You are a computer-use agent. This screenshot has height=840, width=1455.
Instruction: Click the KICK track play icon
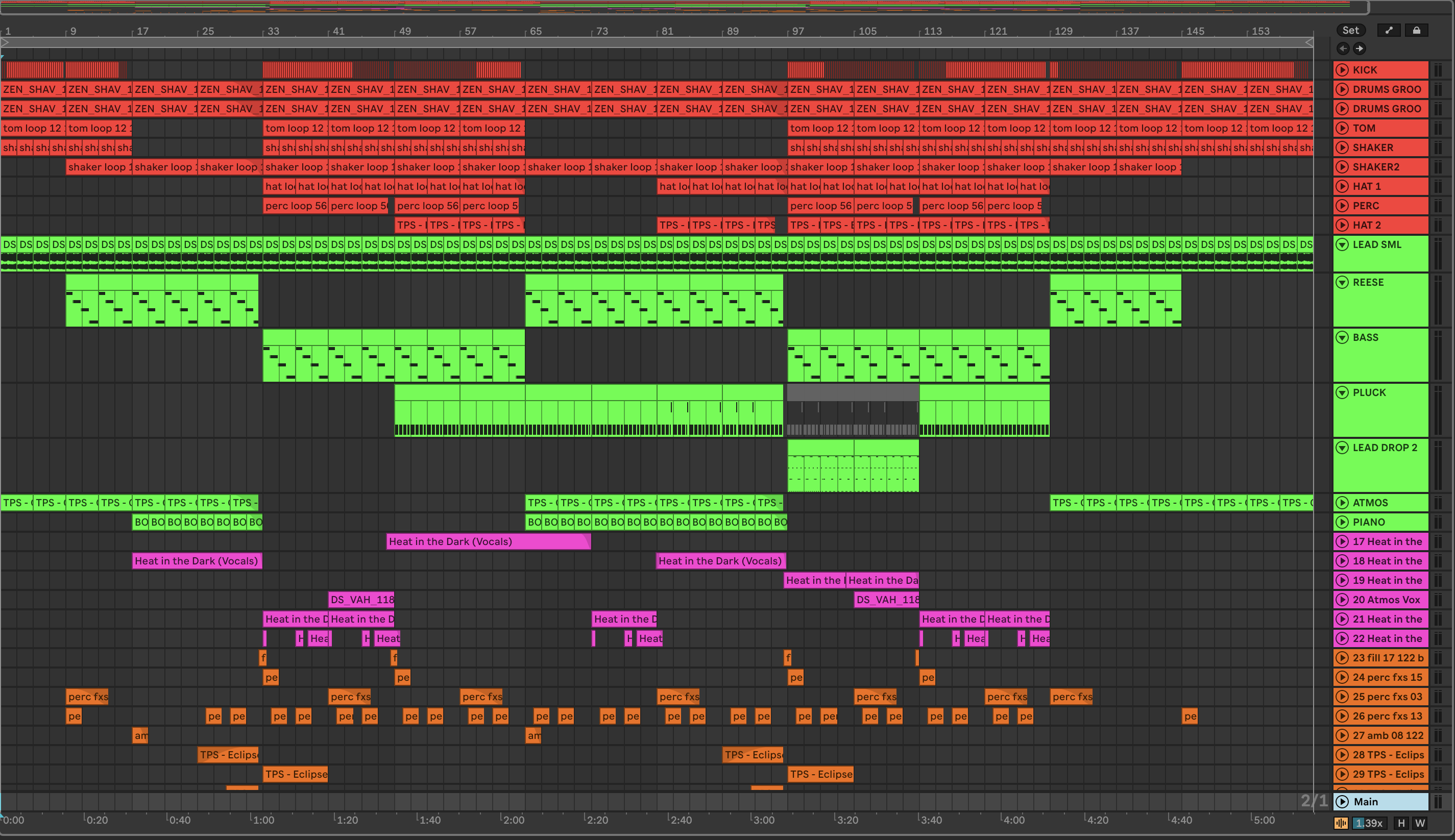[1343, 70]
